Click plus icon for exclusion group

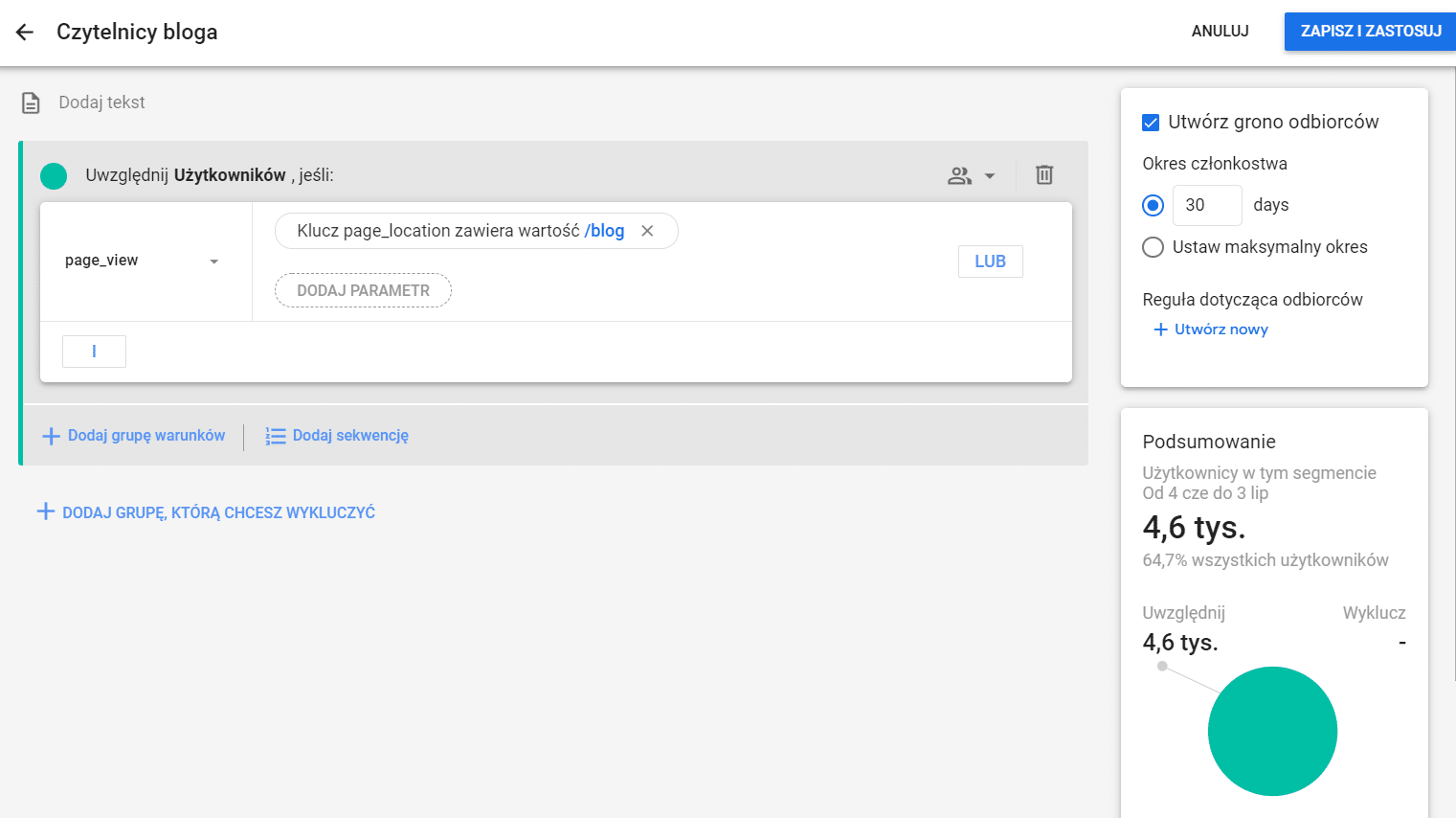click(x=45, y=511)
